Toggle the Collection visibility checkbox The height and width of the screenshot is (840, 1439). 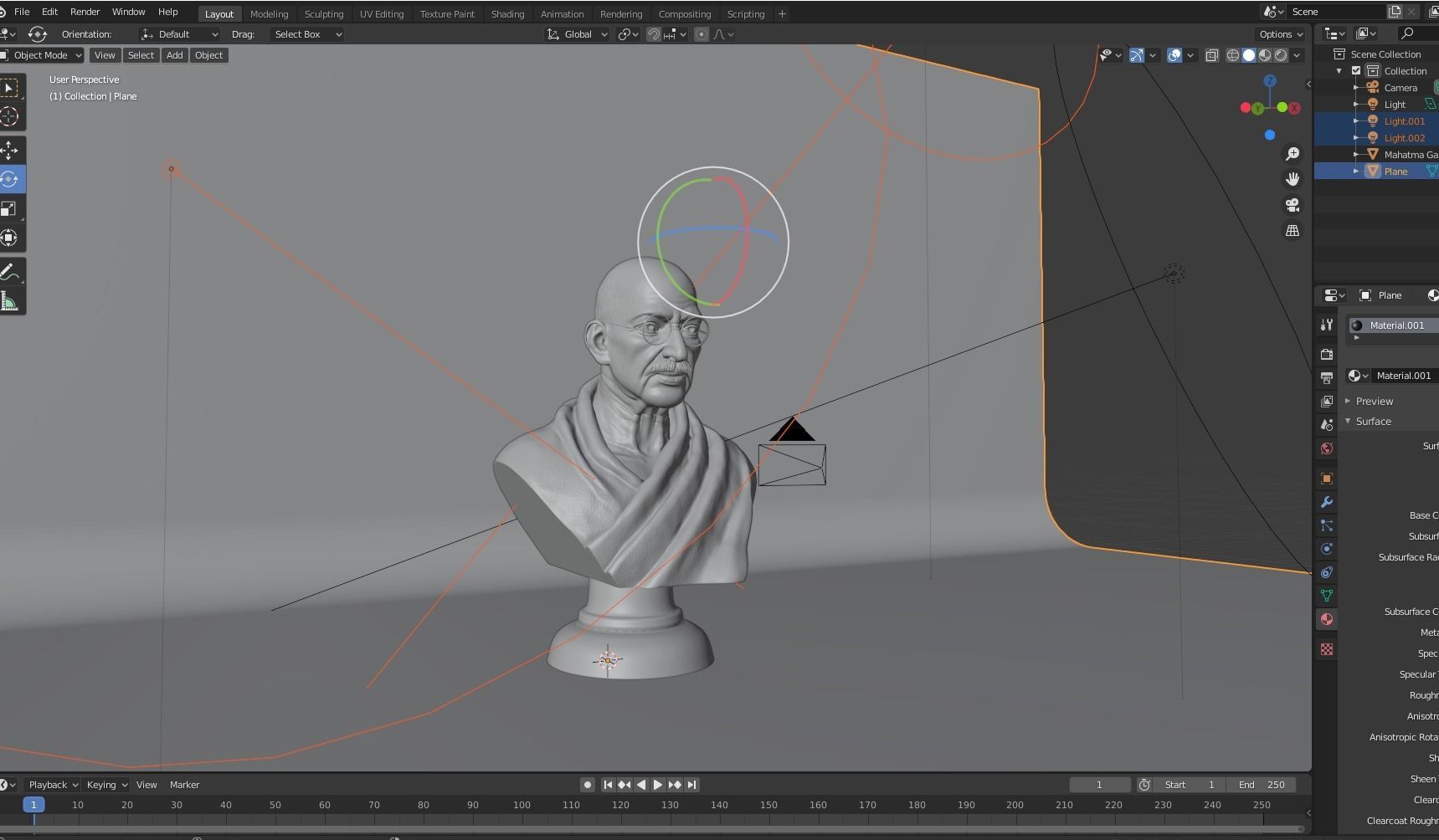pyautogui.click(x=1356, y=71)
